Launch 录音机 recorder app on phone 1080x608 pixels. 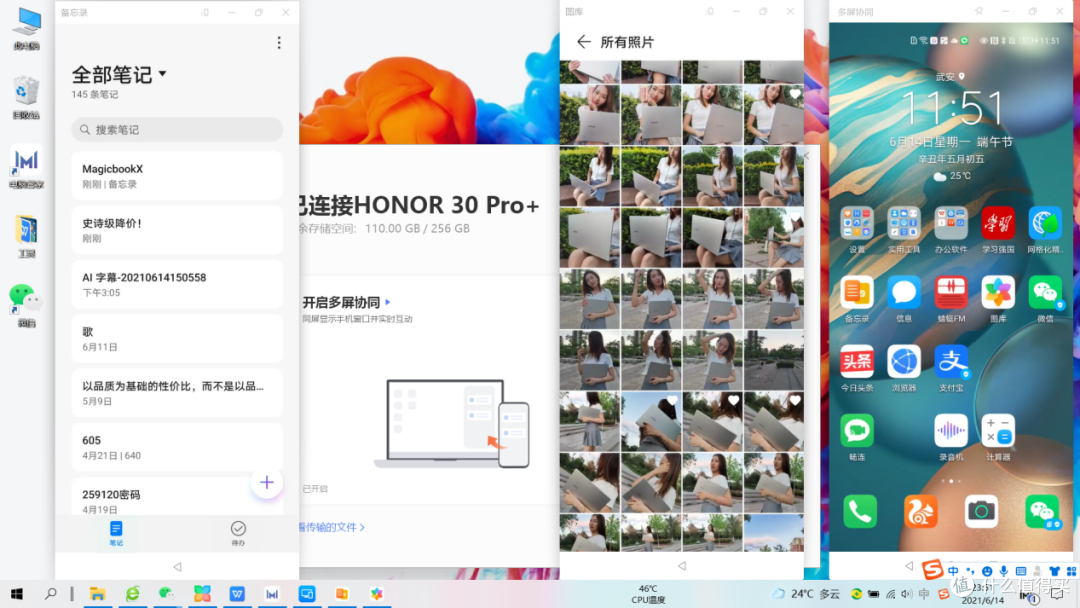[951, 437]
